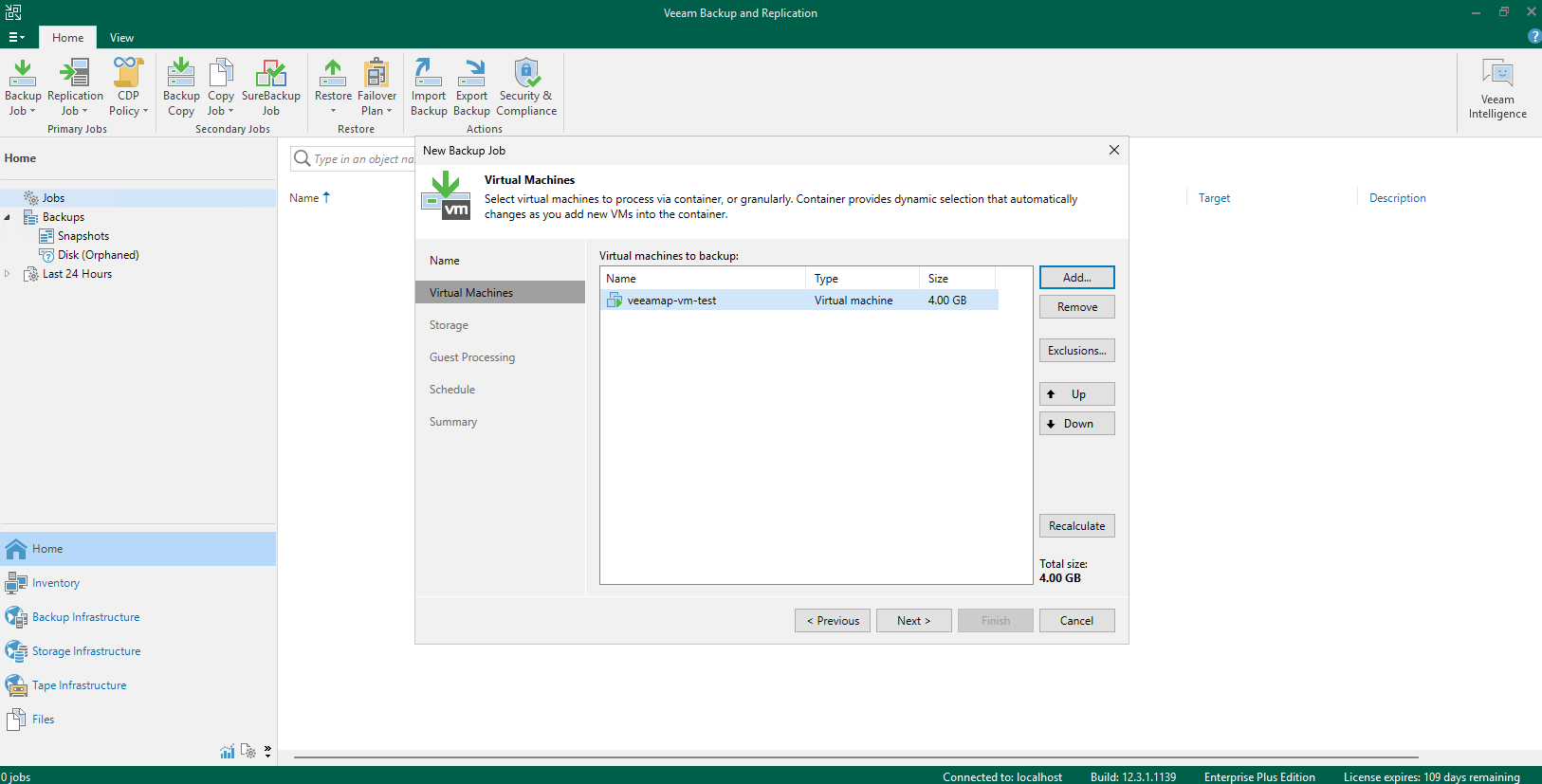The height and width of the screenshot is (784, 1542).
Task: Open the Restore ribbon button
Action: tap(333, 87)
